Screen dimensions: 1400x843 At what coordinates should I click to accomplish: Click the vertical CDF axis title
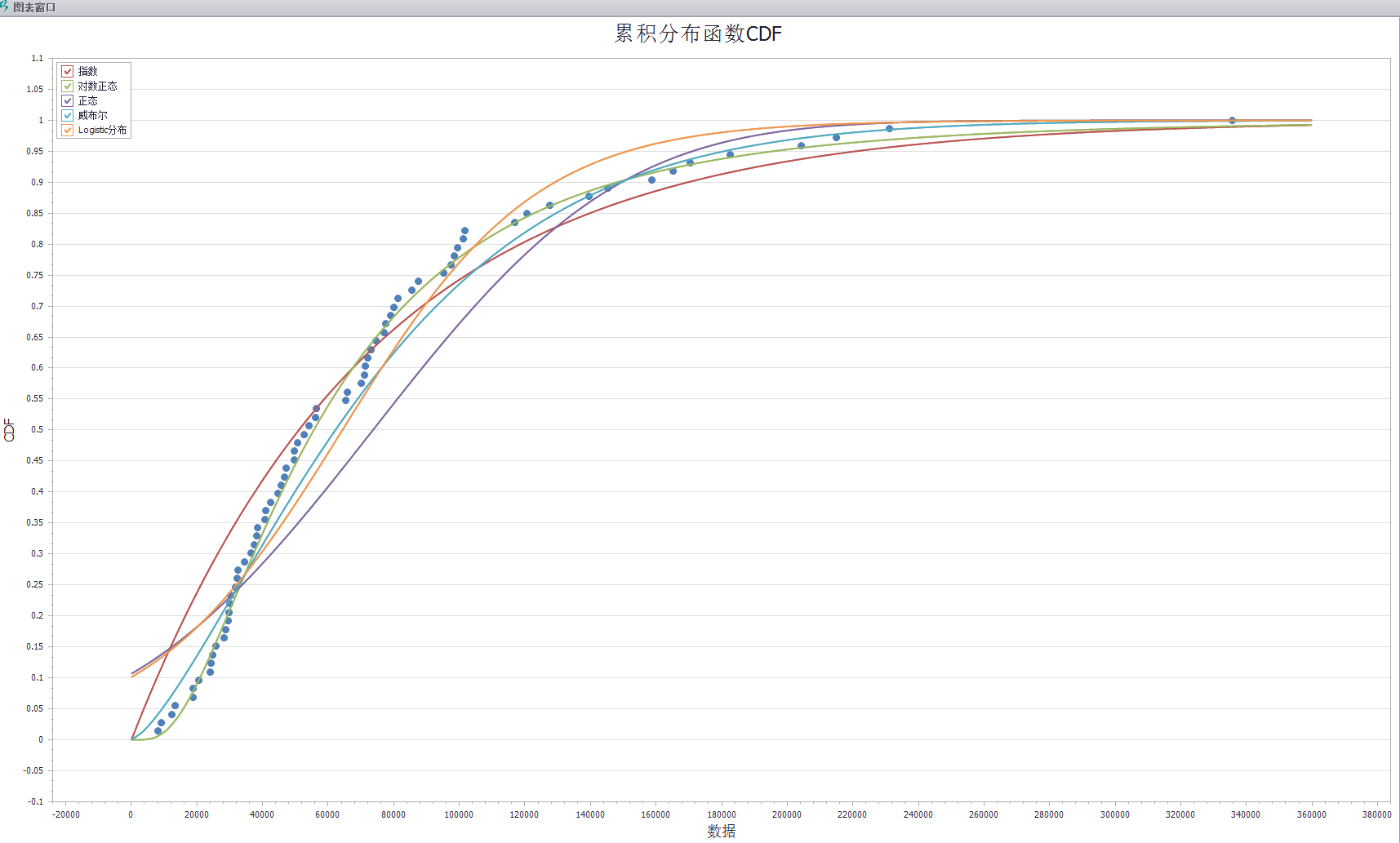click(10, 430)
